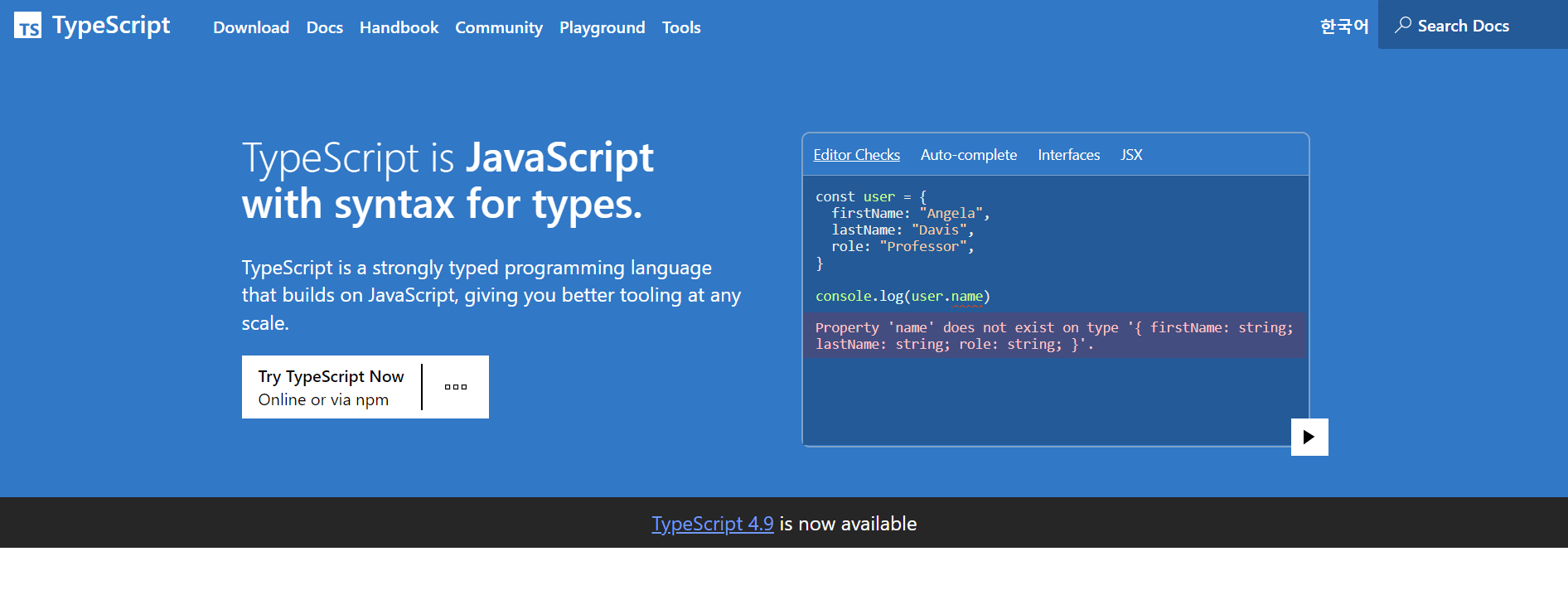Show the JSX example tab
Image resolution: width=1568 pixels, height=595 pixels.
(1131, 155)
